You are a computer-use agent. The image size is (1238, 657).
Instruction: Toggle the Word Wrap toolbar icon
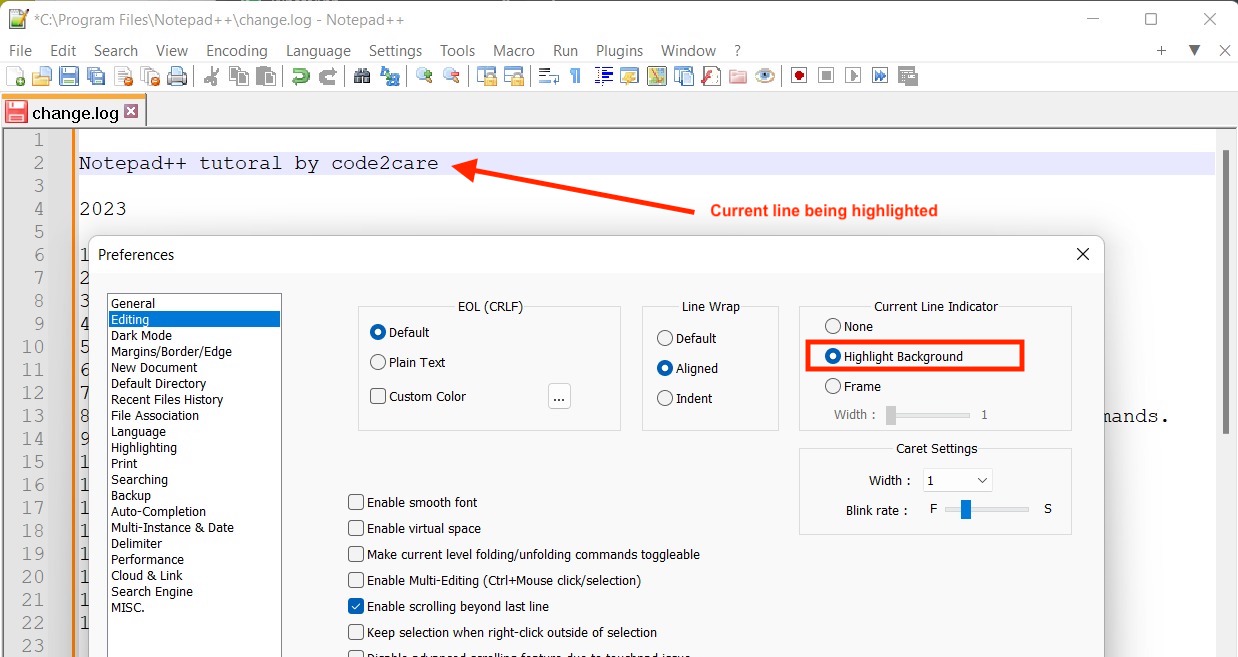(547, 75)
